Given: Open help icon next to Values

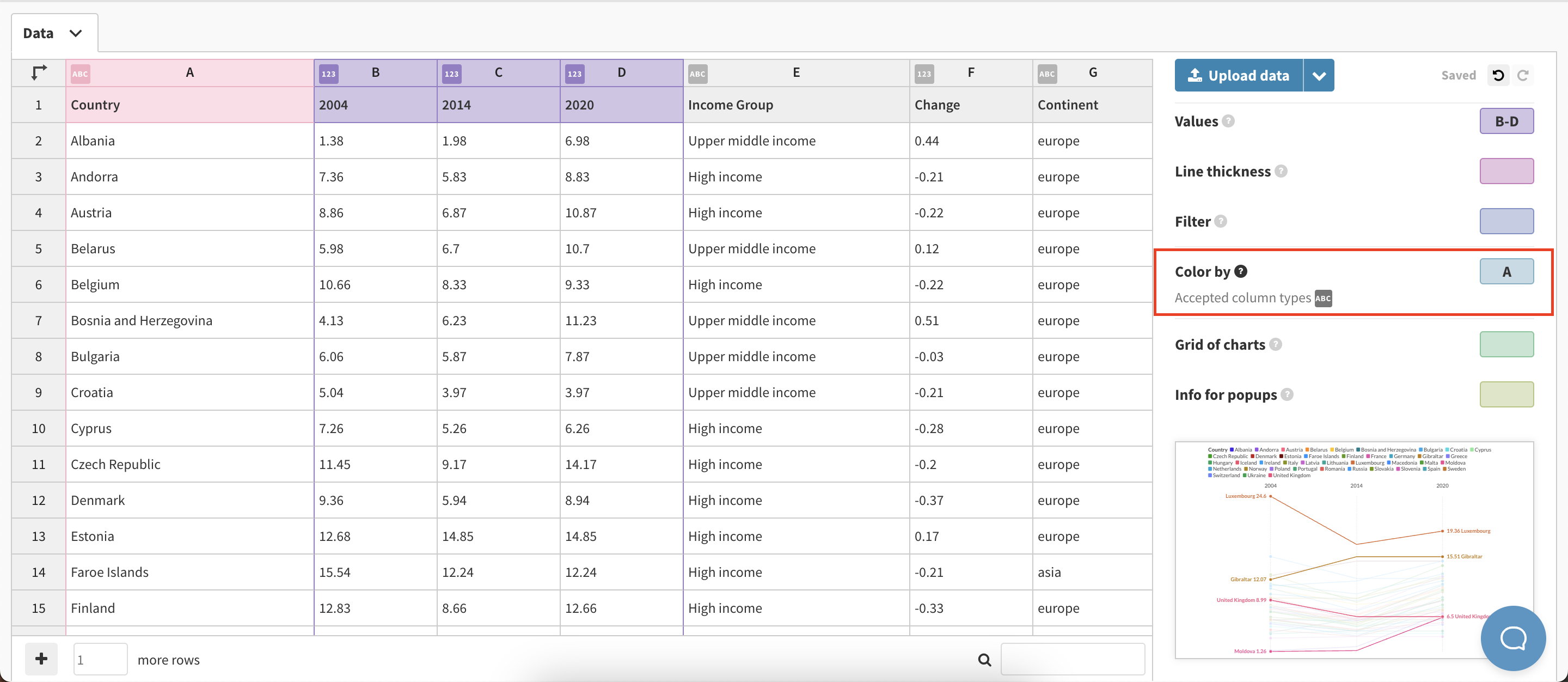Looking at the screenshot, I should click(x=1228, y=121).
